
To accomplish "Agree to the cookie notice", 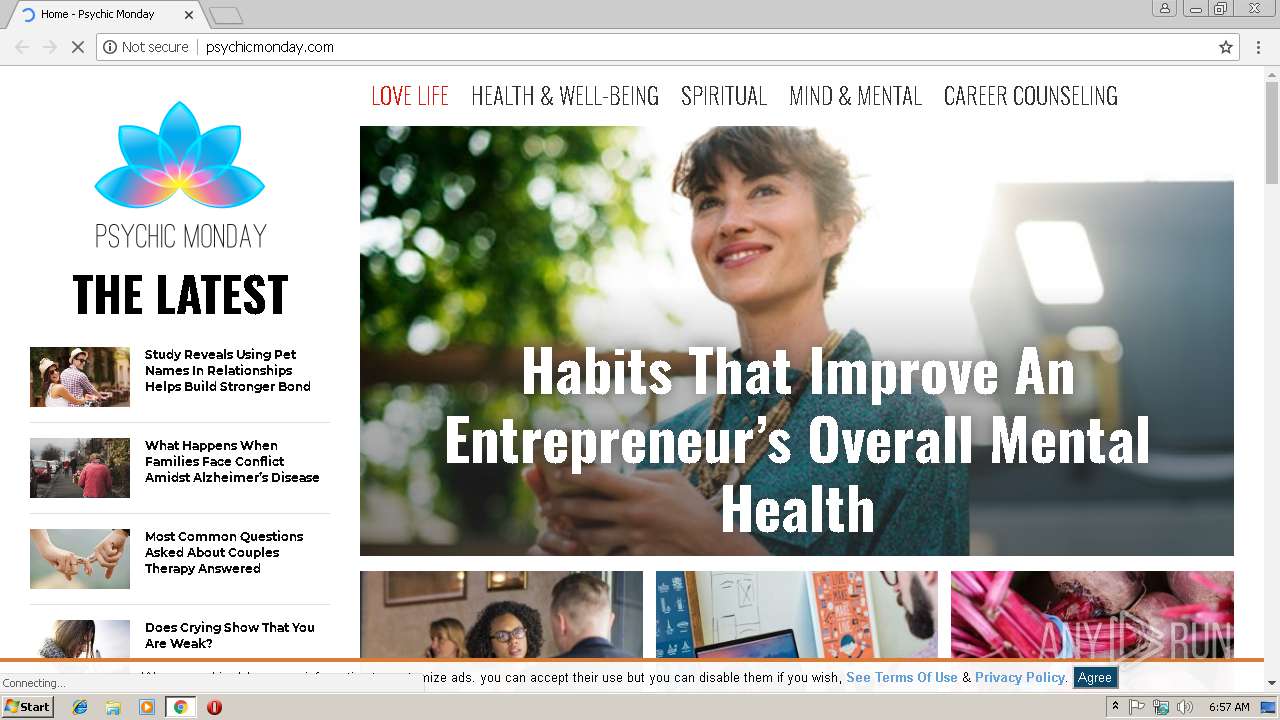I will tap(1094, 677).
